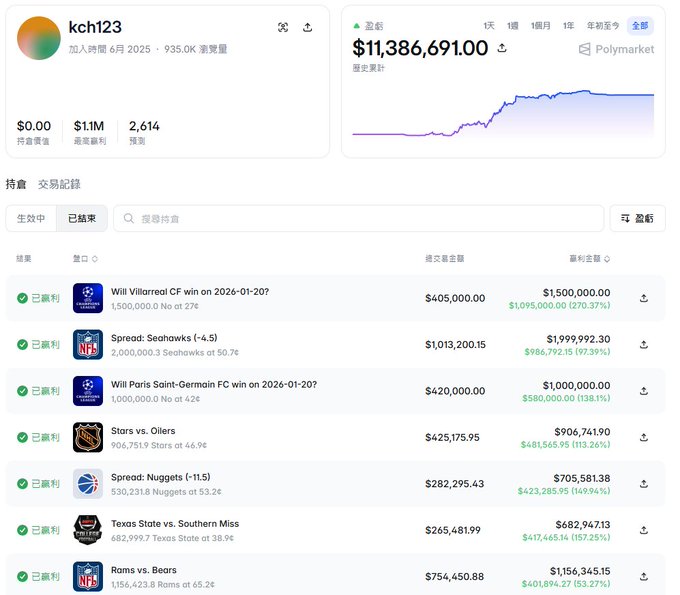Screen dimensions: 680x595
Task: Click the $0.00 持倉價值 stat
Action: pos(33,132)
